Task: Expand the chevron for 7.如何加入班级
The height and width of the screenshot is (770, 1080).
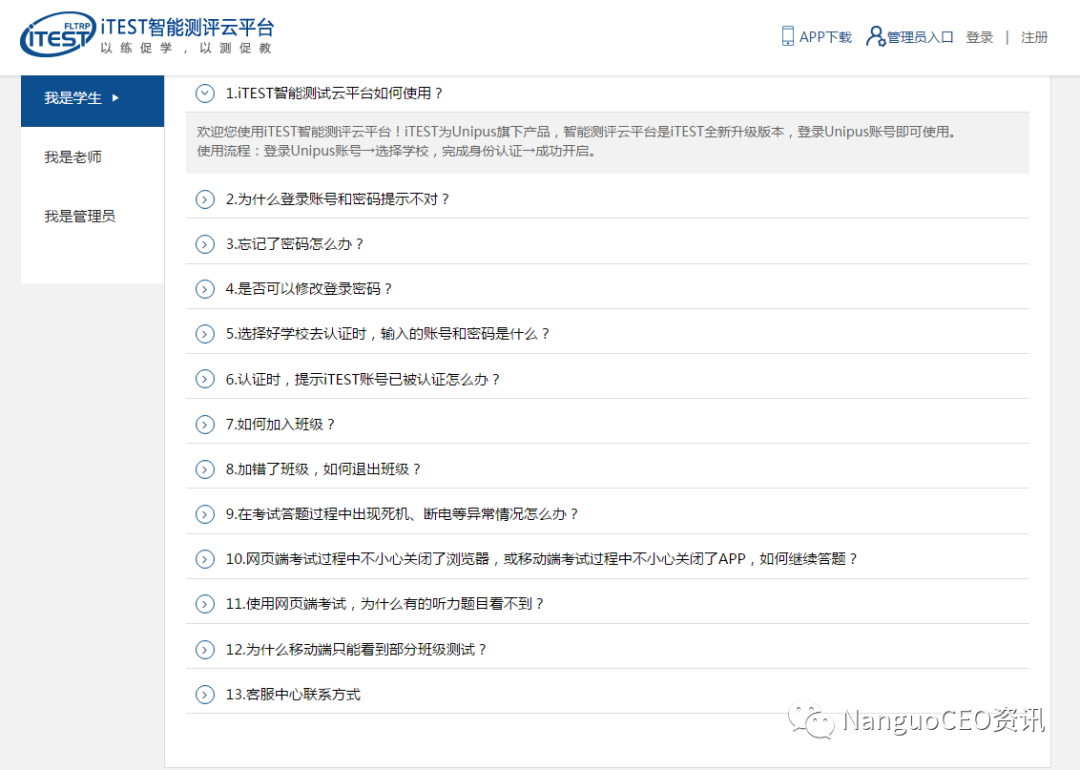Action: [205, 424]
